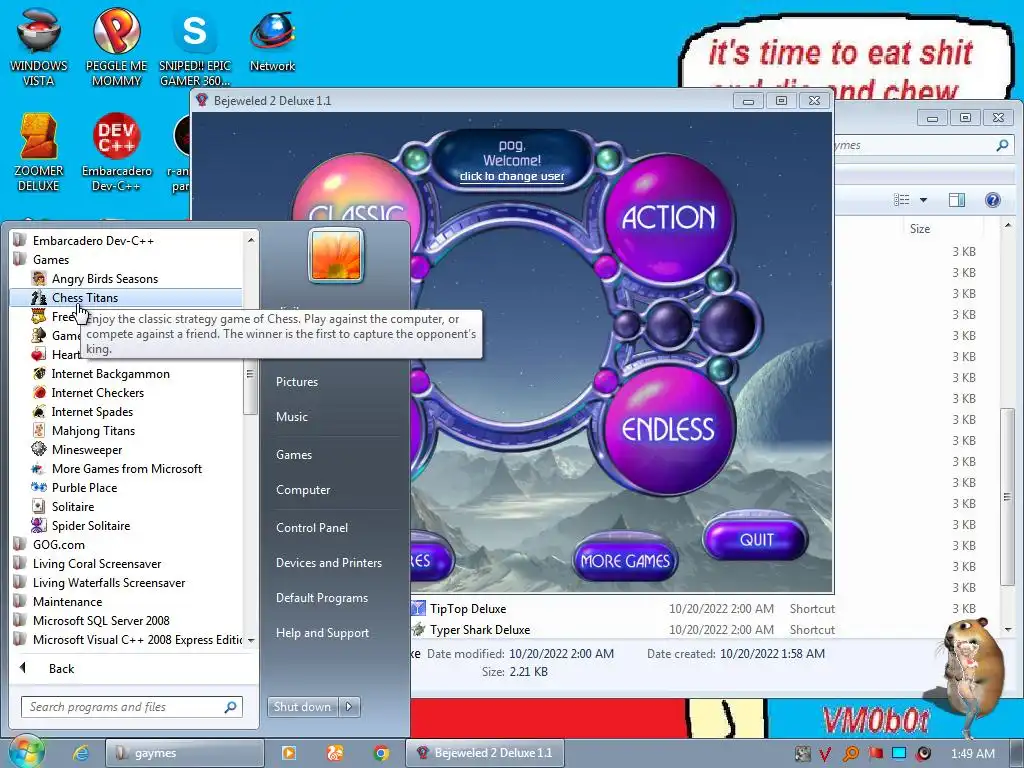Screen dimensions: 1024x768
Task: Click the Start menu programs list scrollbar
Action: coord(250,388)
